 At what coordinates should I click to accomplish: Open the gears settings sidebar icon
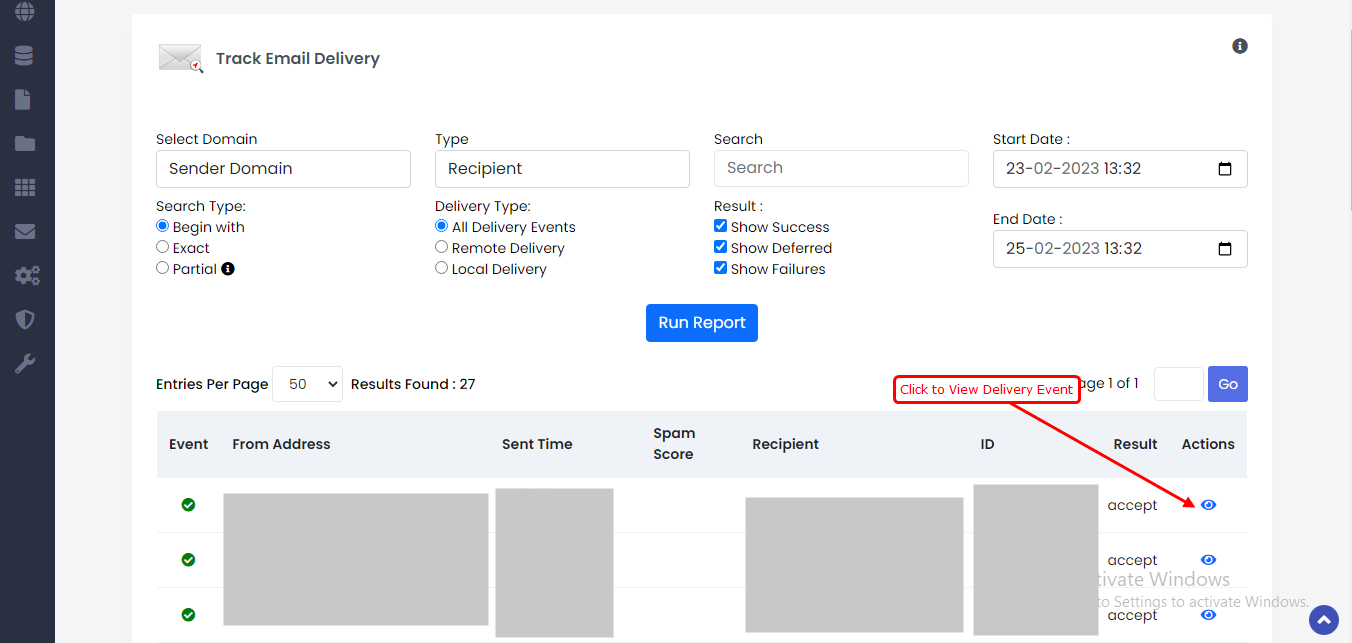pyautogui.click(x=26, y=276)
